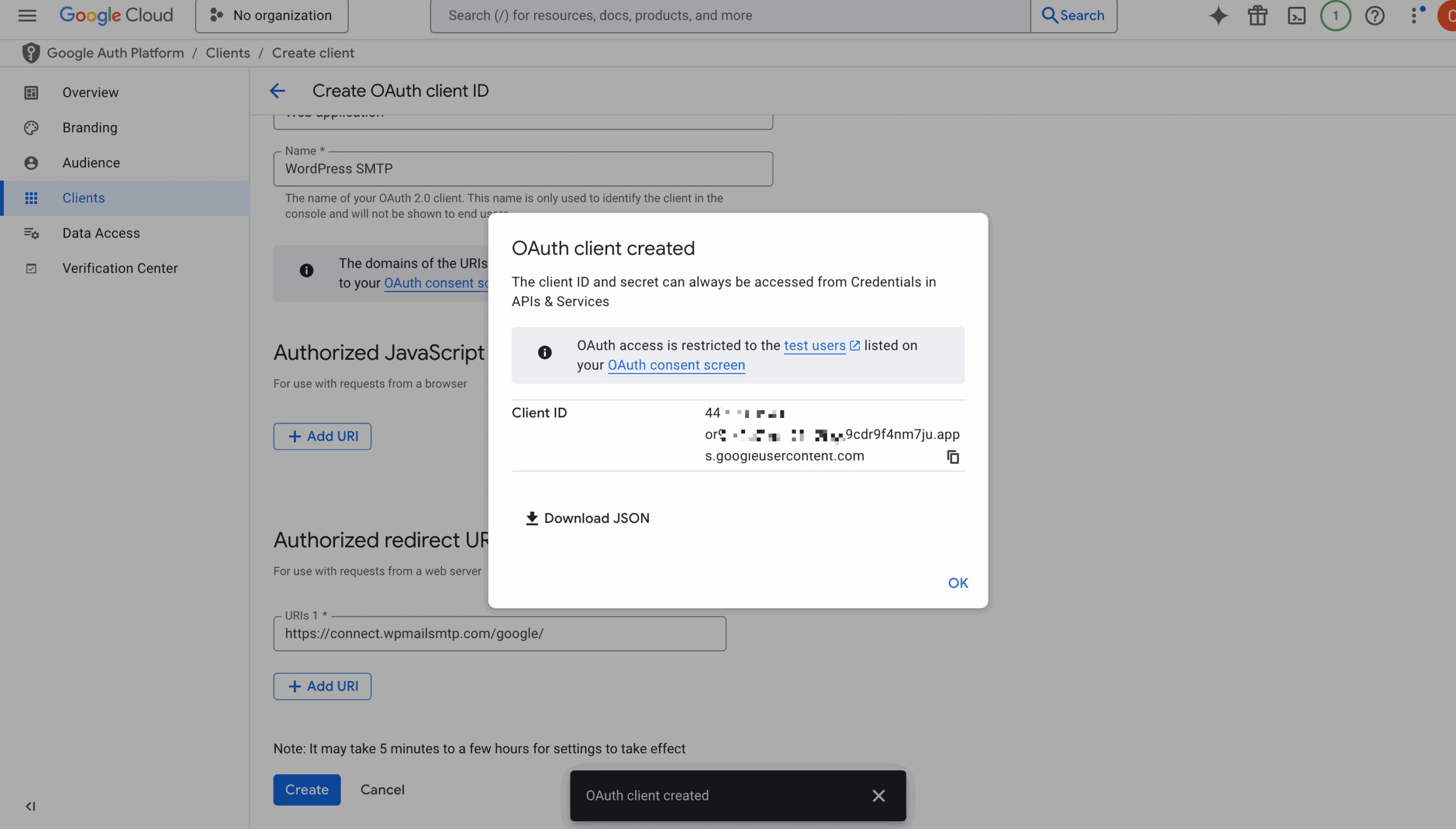This screenshot has width=1456, height=829.
Task: Open the more options vertical dots
Action: point(1414,15)
